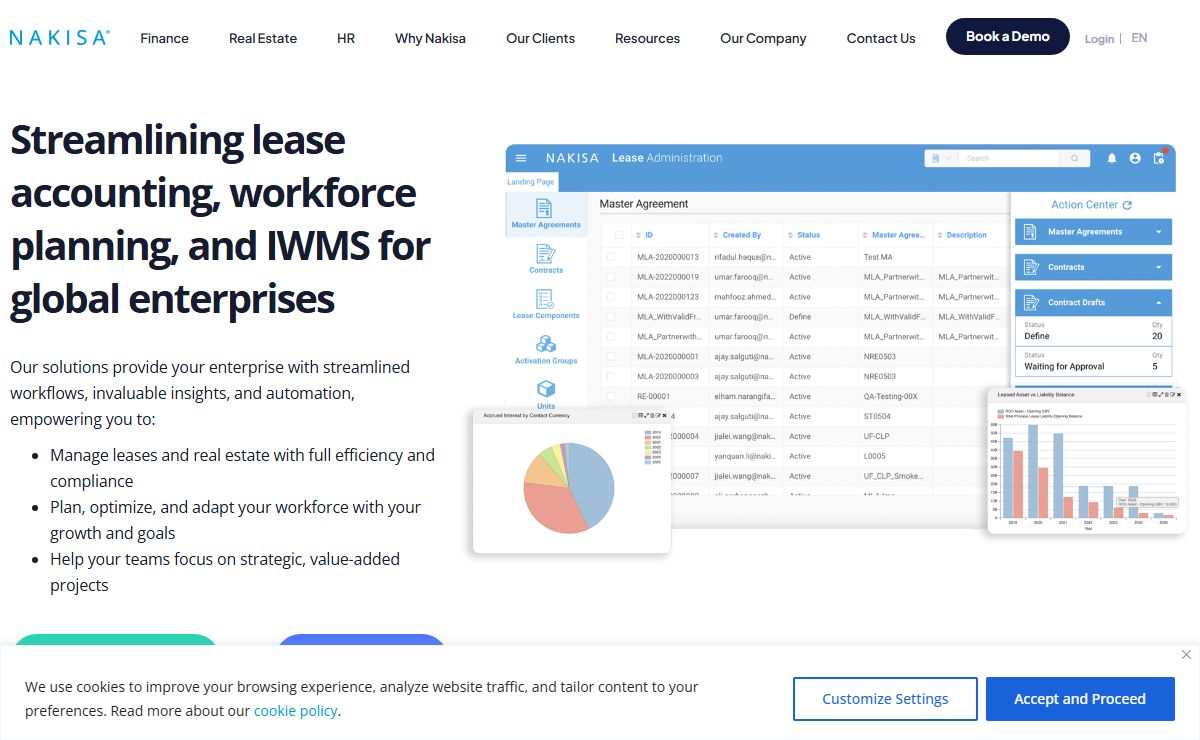Viewport: 1200px width, 740px height.
Task: Open the user profile icon
Action: [x=1135, y=158]
